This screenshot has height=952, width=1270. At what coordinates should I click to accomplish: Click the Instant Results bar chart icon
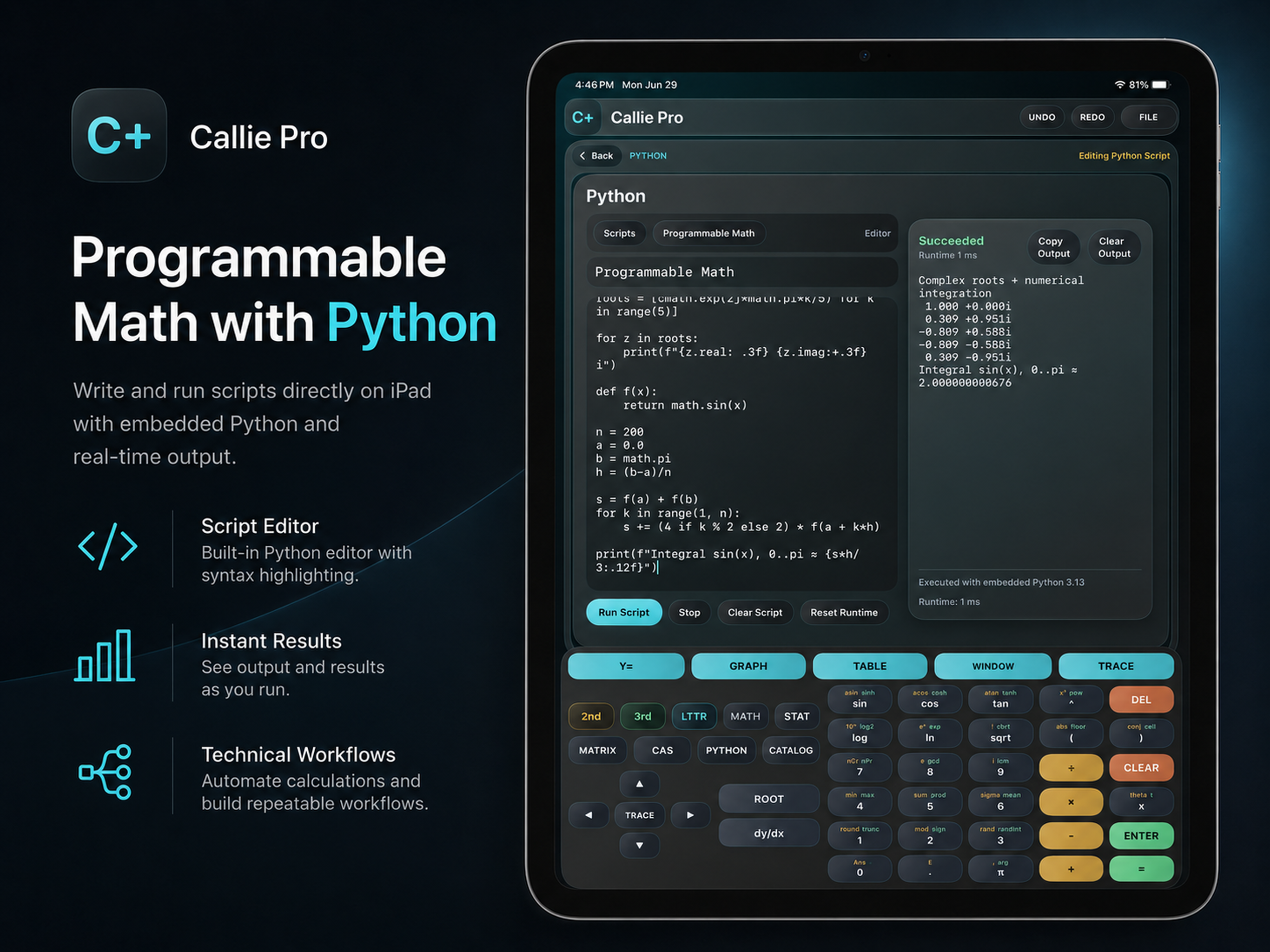point(105,656)
